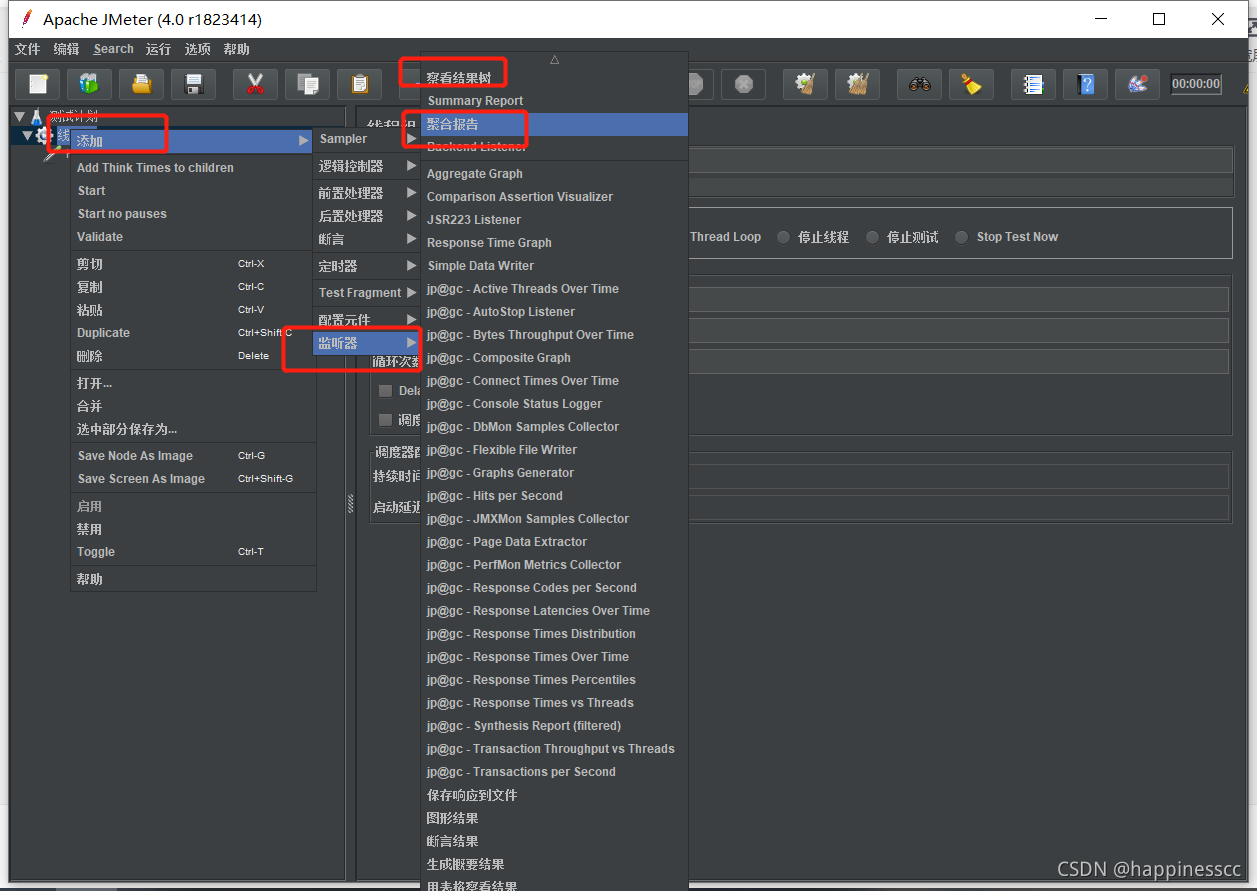Click the New test plan toolbar icon
The image size is (1257, 891).
[38, 84]
